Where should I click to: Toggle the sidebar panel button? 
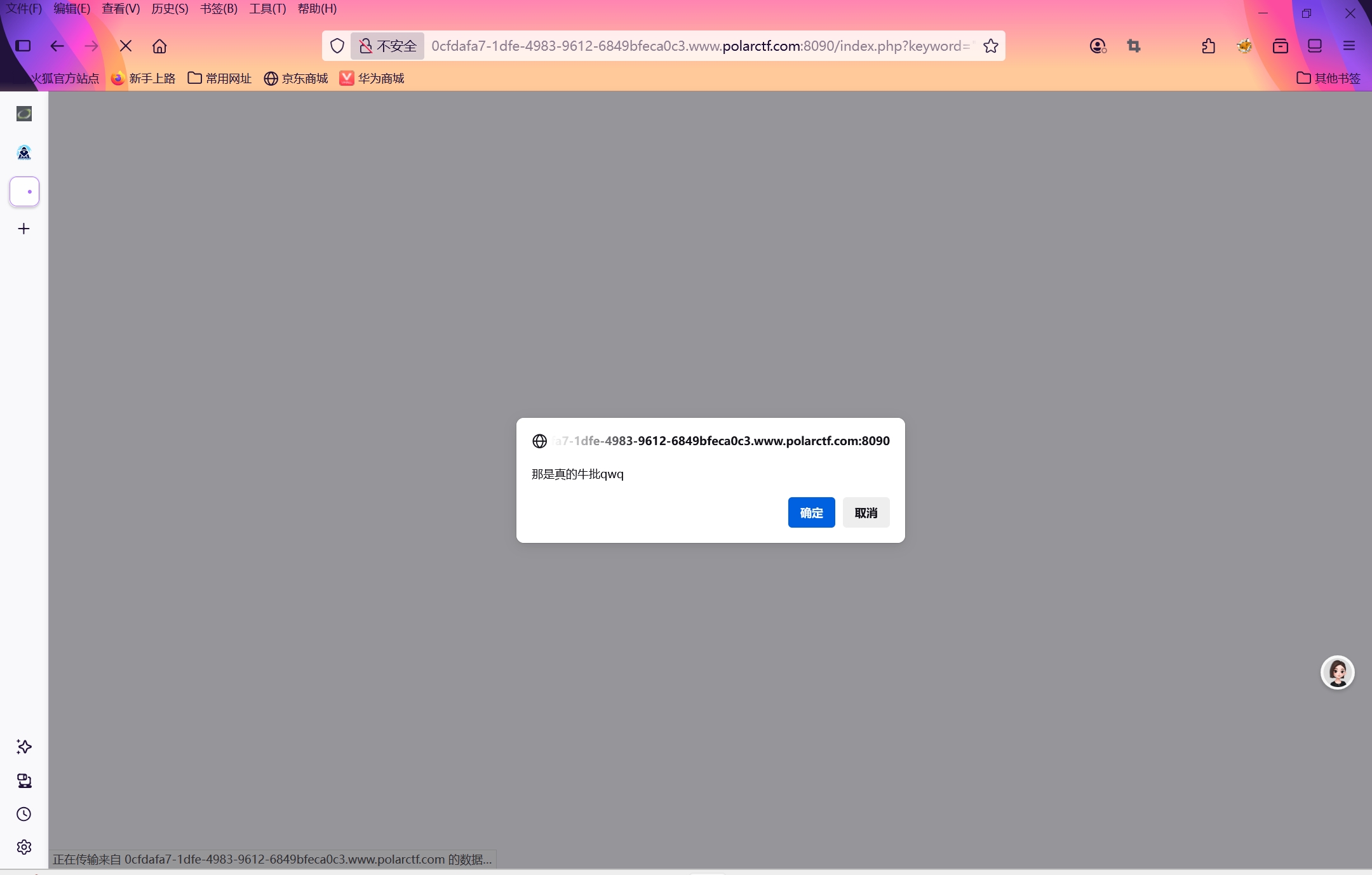click(x=23, y=46)
